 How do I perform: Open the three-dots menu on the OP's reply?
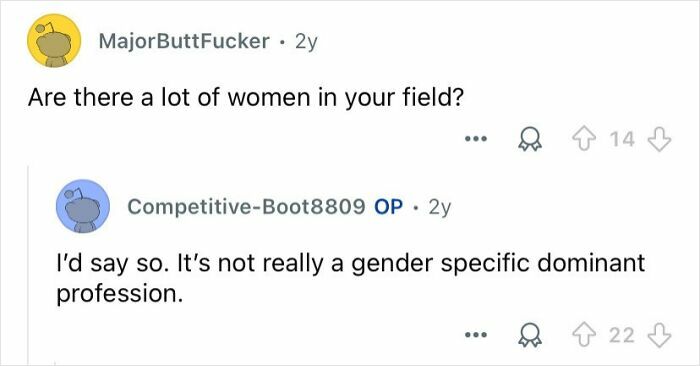pos(475,334)
